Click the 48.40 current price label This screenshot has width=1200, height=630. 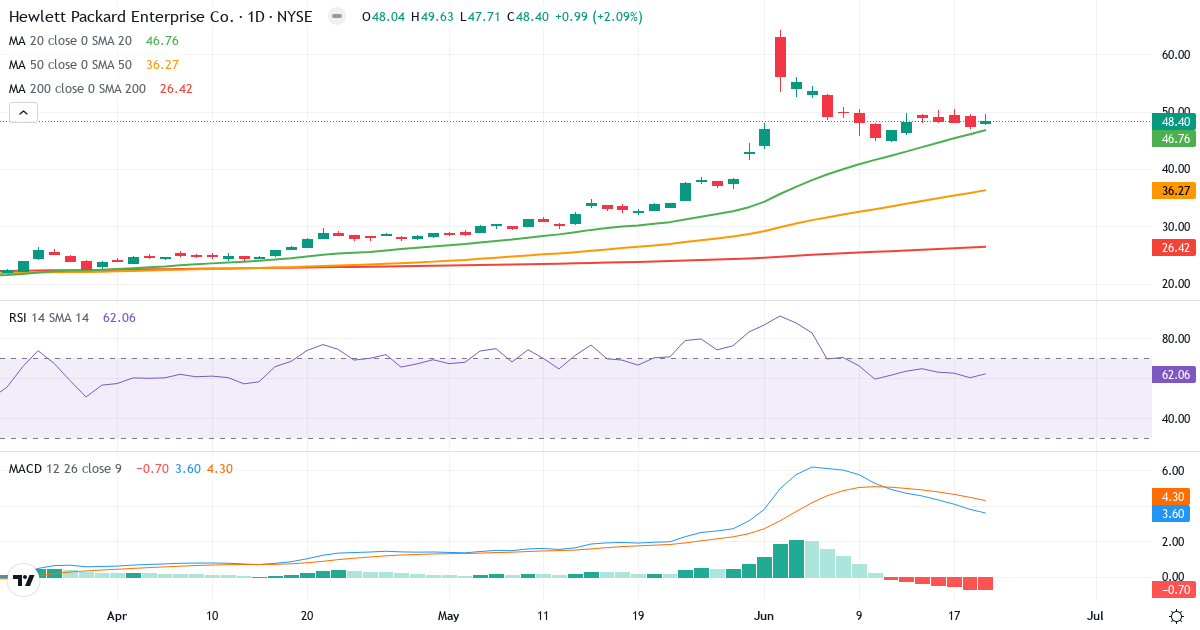click(1173, 121)
